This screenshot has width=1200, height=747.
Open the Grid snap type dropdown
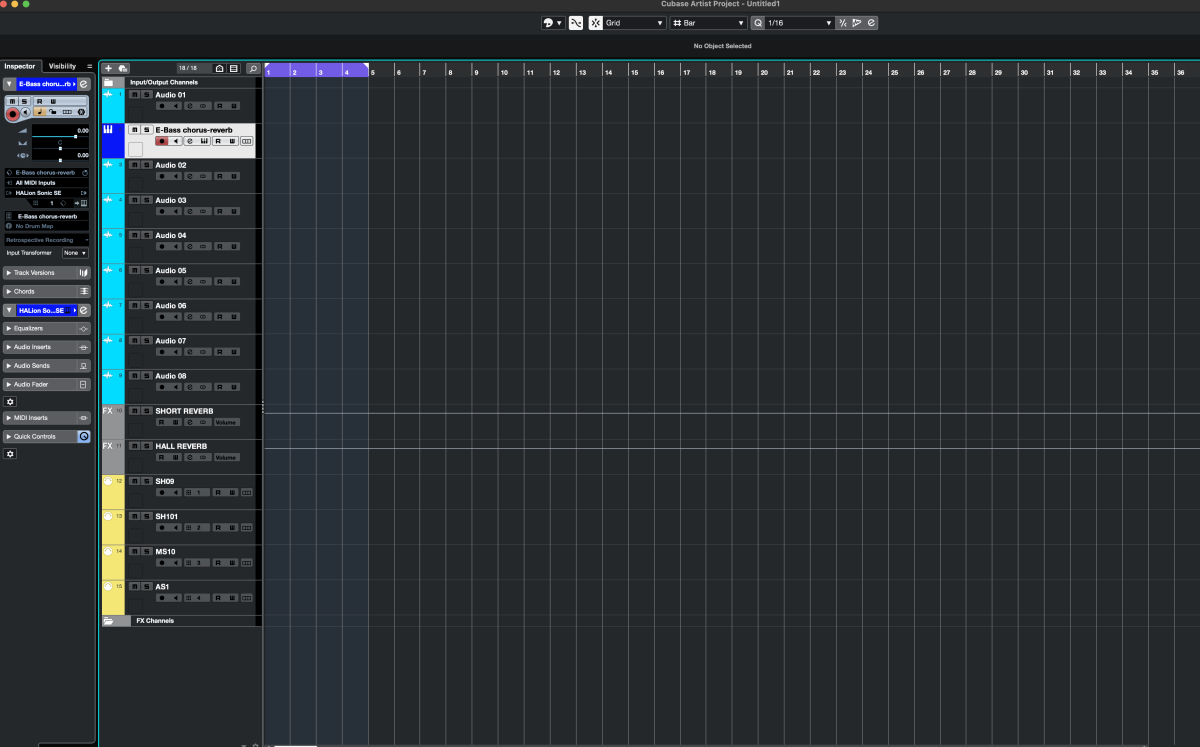[x=634, y=22]
